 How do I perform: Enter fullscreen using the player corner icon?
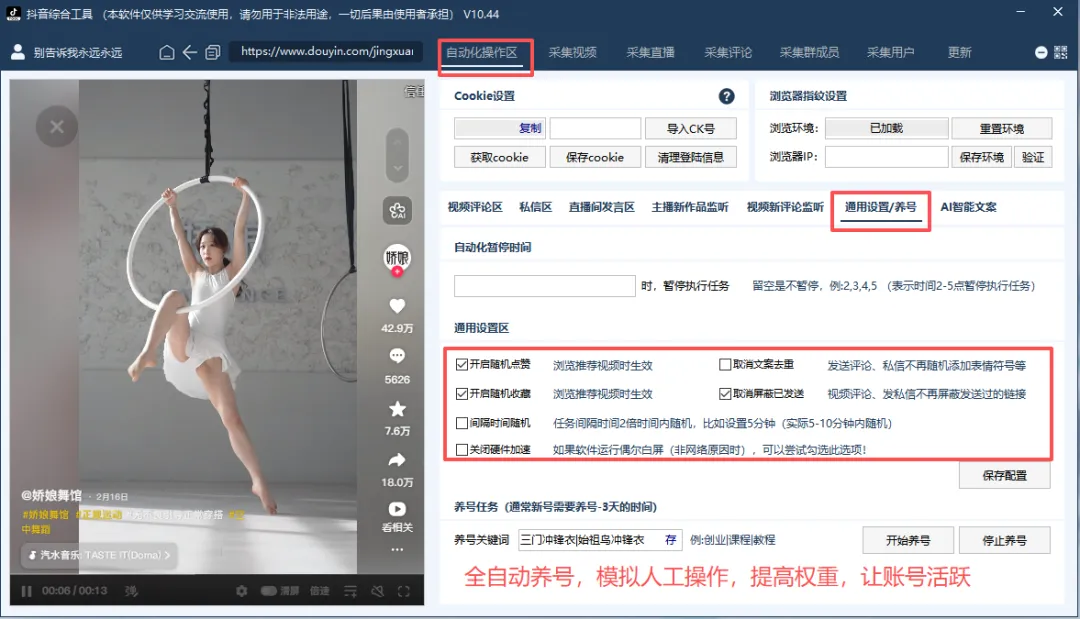point(404,591)
